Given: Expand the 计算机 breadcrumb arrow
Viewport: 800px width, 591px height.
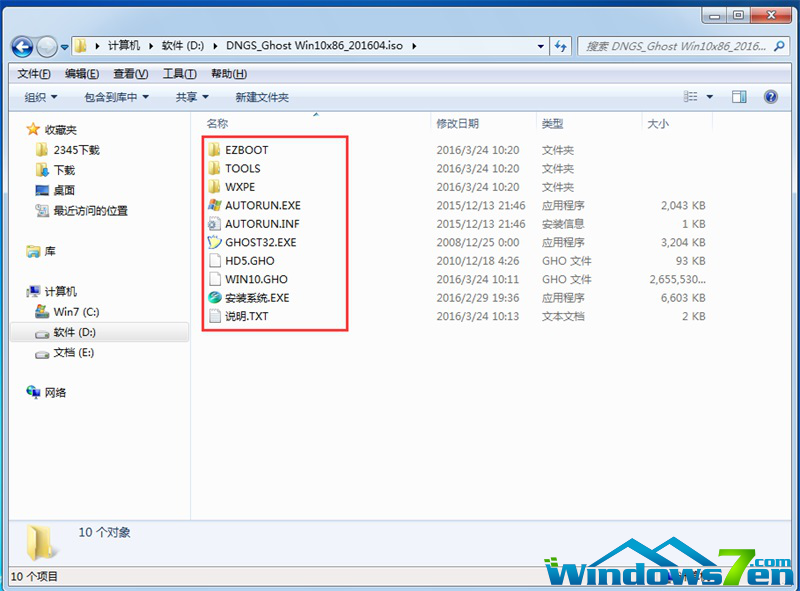Looking at the screenshot, I should (151, 46).
